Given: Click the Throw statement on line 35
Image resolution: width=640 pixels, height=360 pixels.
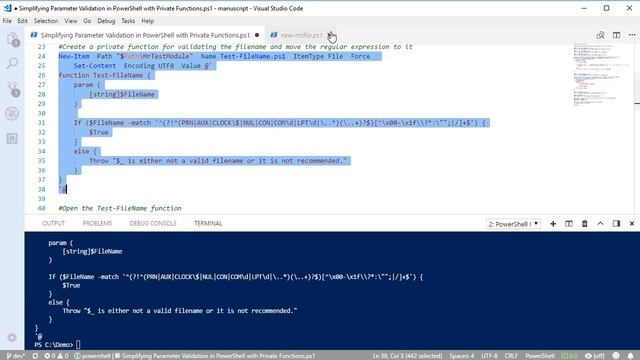Looking at the screenshot, I should pyautogui.click(x=218, y=161).
